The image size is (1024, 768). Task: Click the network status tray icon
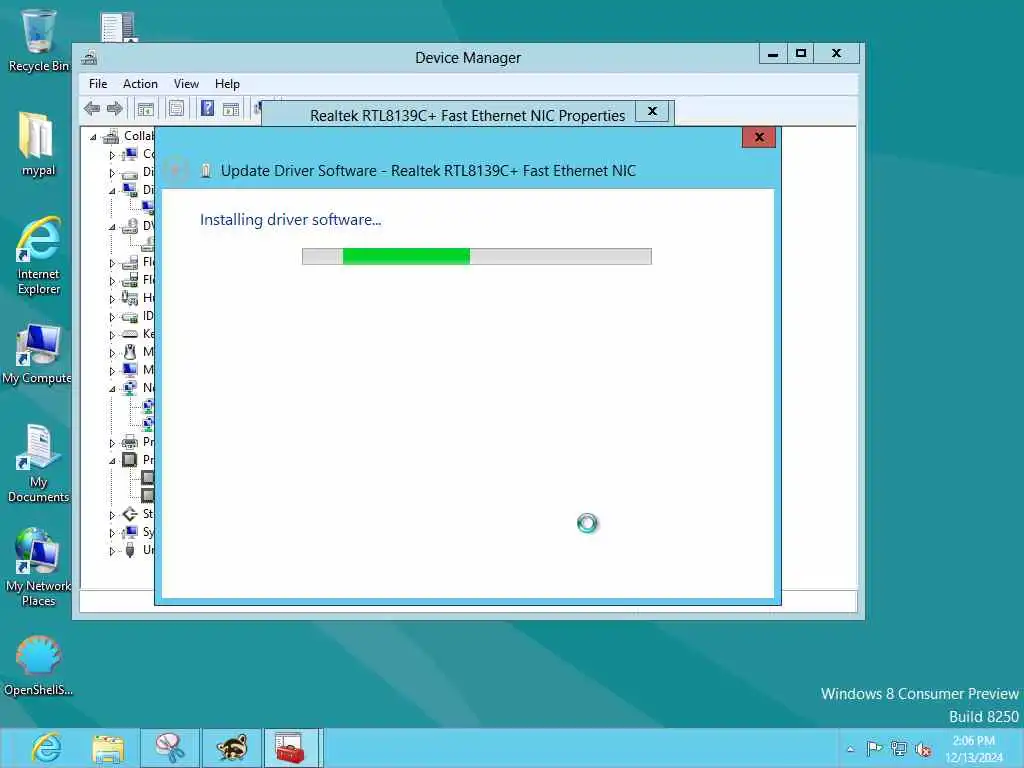899,749
